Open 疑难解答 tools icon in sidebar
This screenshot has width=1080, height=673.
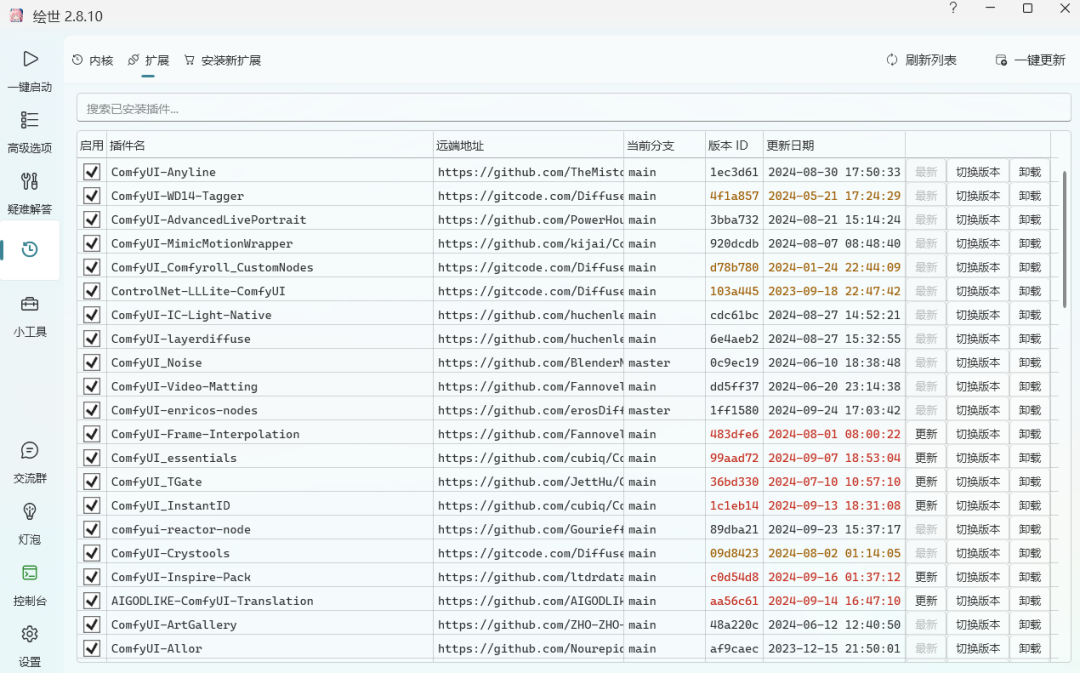(30, 181)
